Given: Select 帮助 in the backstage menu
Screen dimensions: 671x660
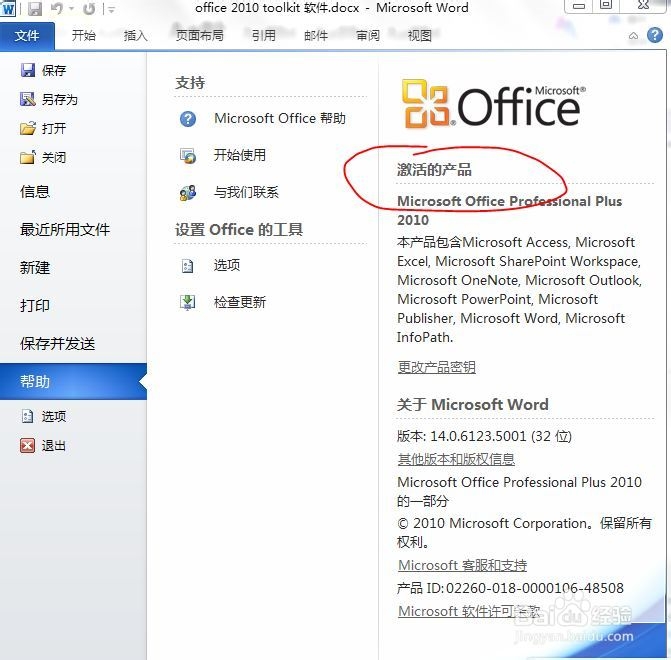Looking at the screenshot, I should pos(73,381).
